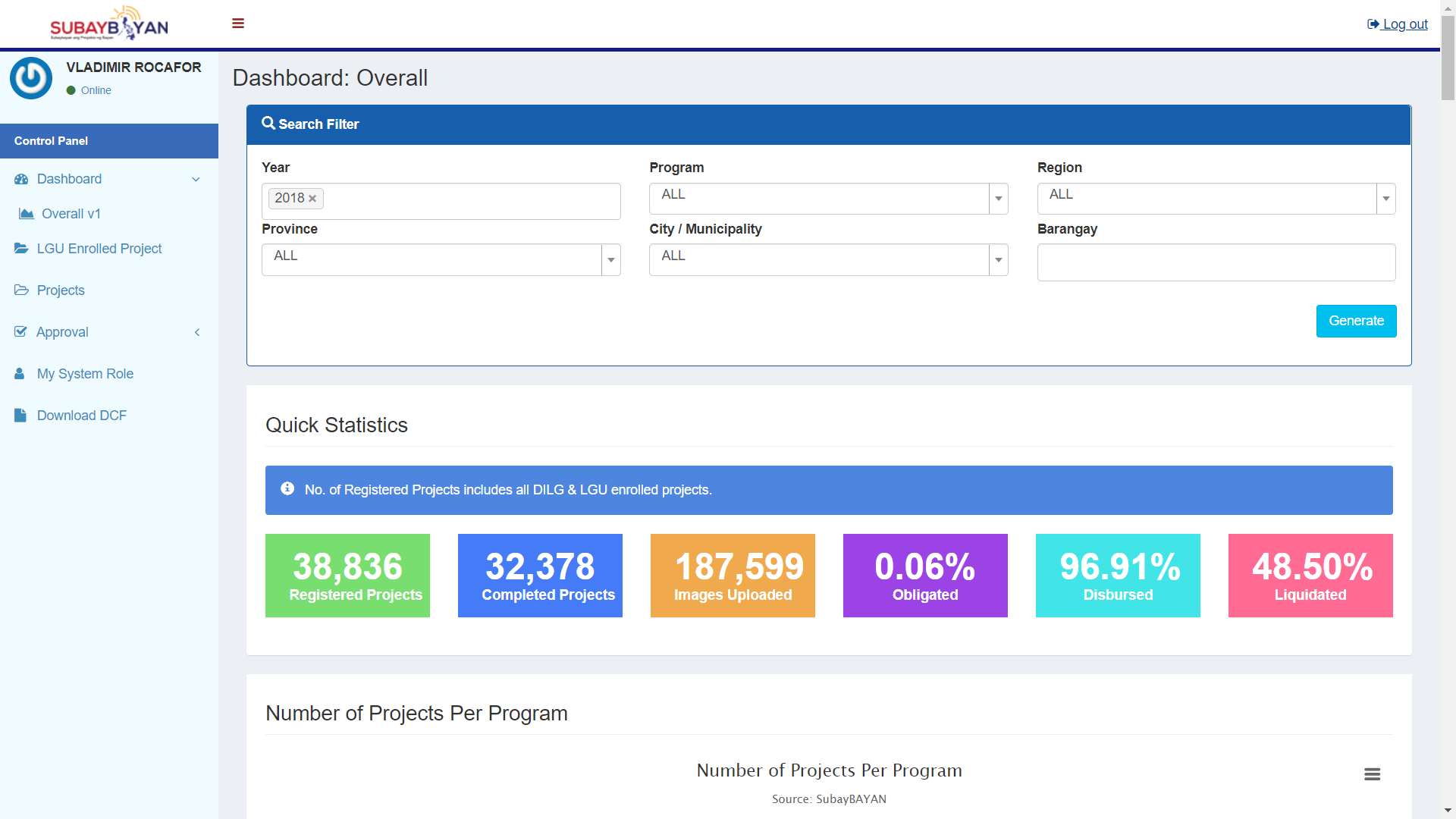This screenshot has width=1456, height=819.
Task: Open LGU Enrolled Project page
Action: (x=109, y=249)
